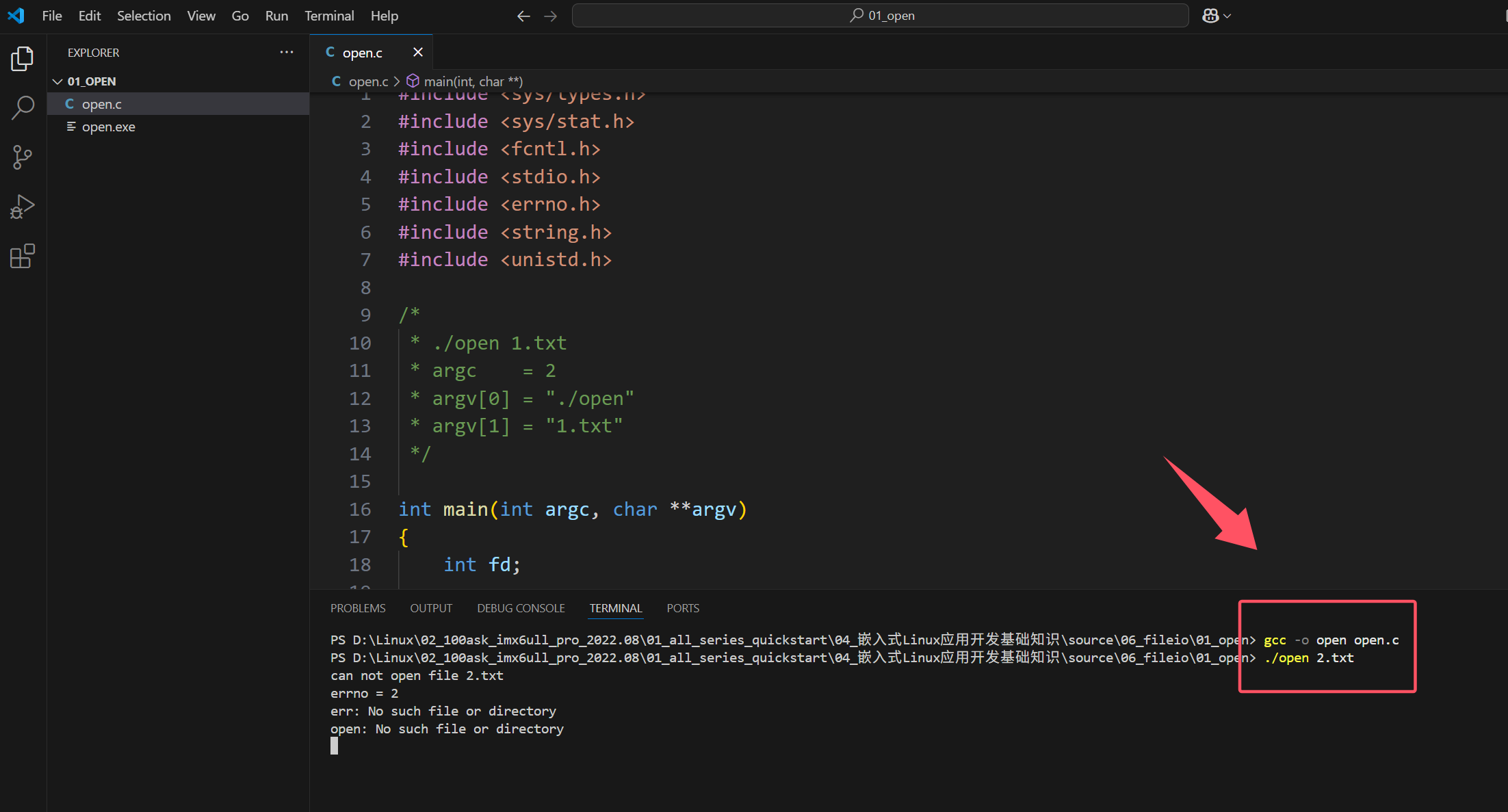Close the open.c editor tab
Image resolution: width=1508 pixels, height=812 pixels.
coord(418,53)
